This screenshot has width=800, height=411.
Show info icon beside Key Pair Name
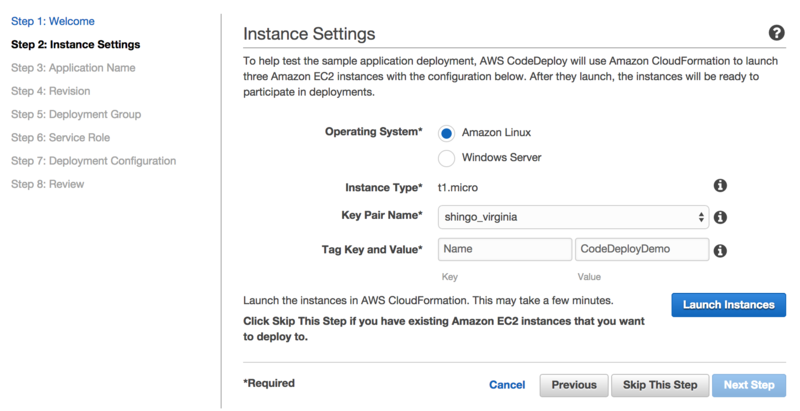pyautogui.click(x=720, y=218)
